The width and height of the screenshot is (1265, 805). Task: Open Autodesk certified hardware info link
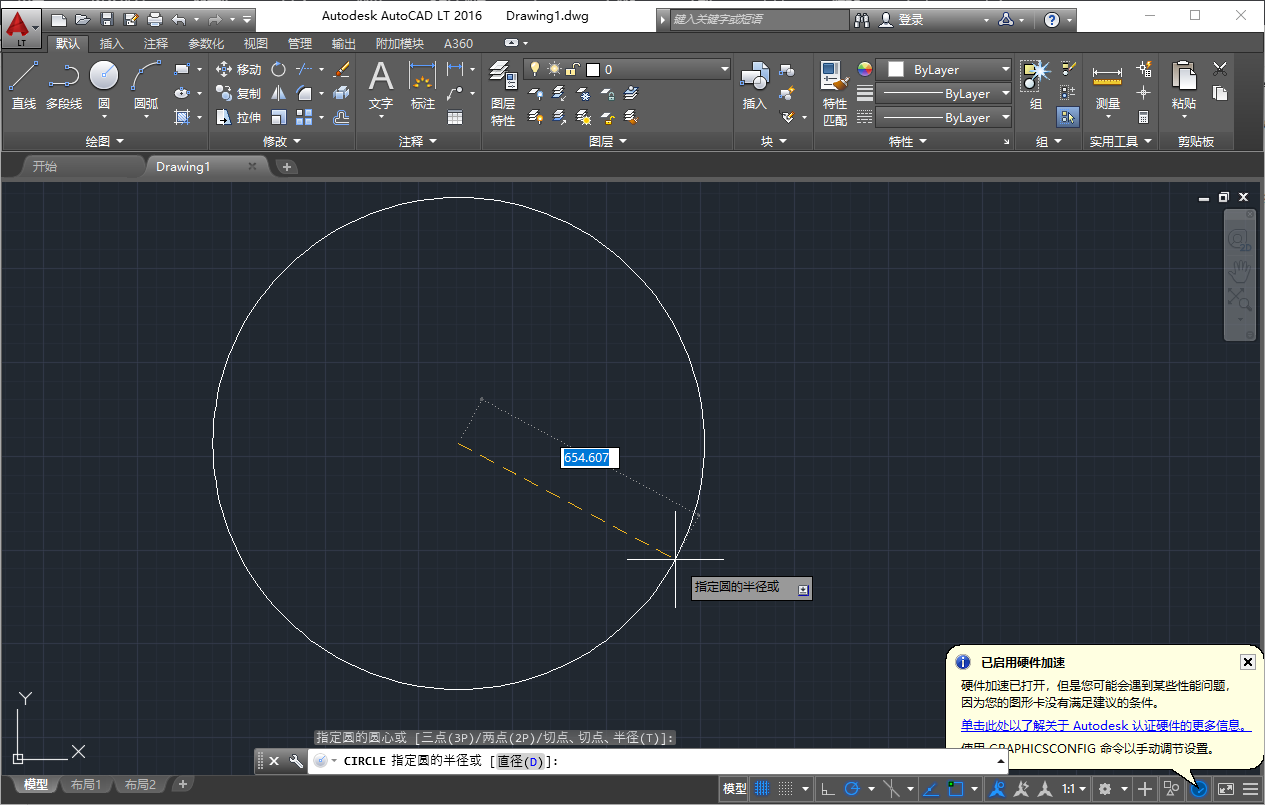[x=1105, y=726]
